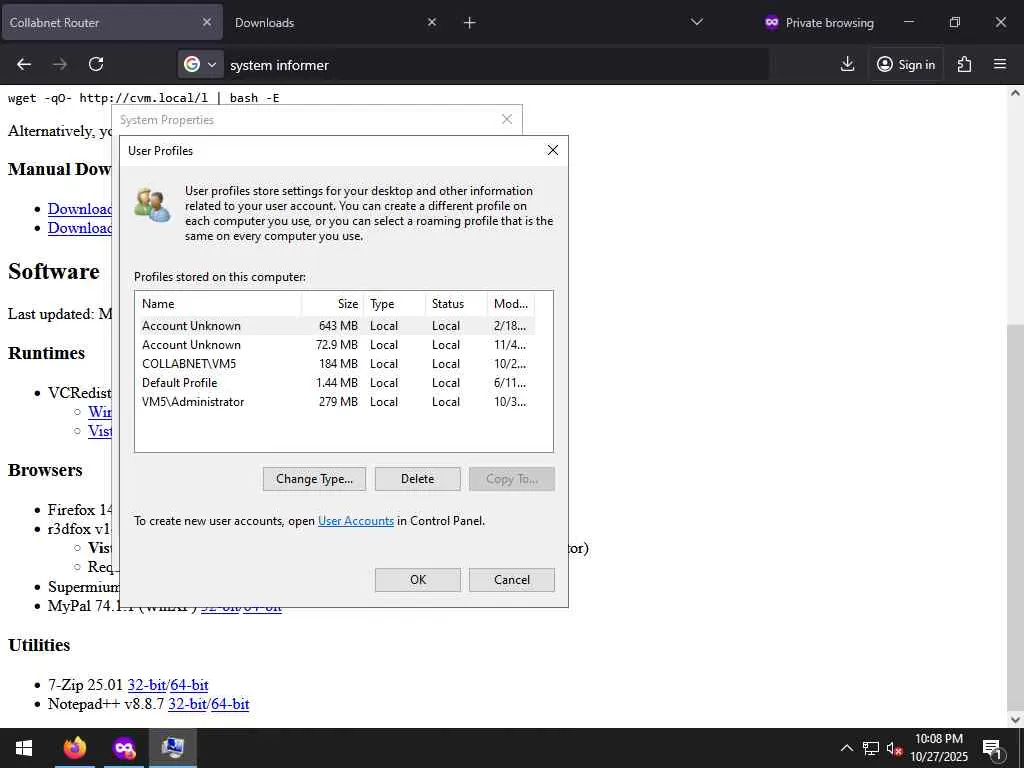The image size is (1024, 768).
Task: Open private browsing window taskbar icon
Action: [x=124, y=748]
